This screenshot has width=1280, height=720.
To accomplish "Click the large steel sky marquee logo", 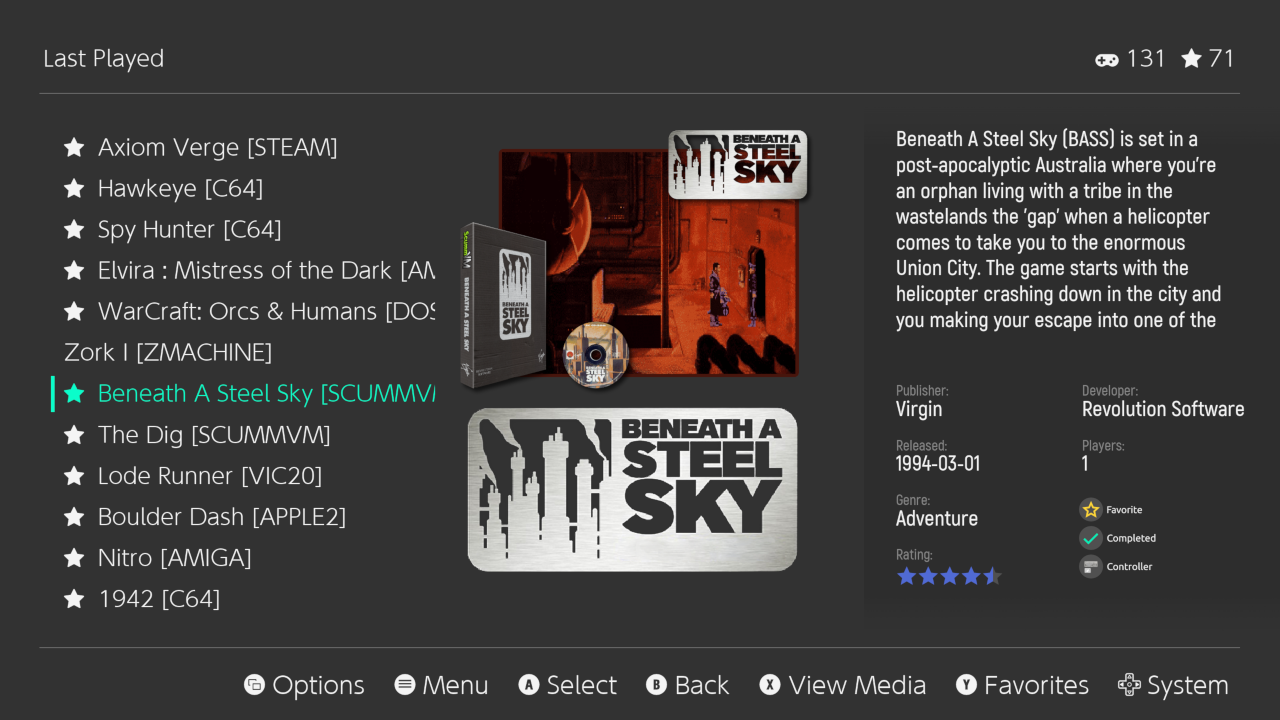I will pos(632,490).
